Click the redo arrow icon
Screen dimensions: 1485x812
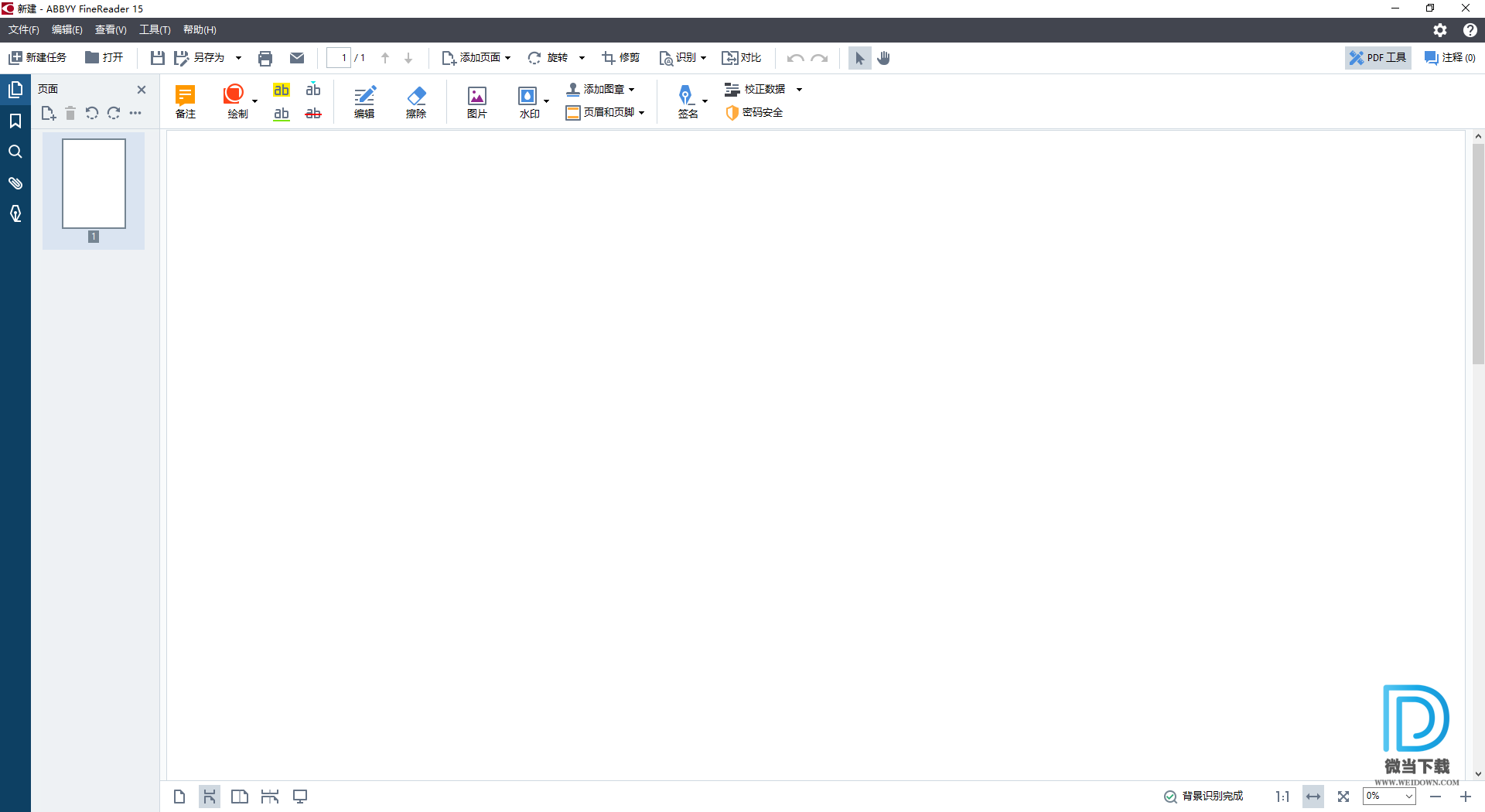pos(820,58)
